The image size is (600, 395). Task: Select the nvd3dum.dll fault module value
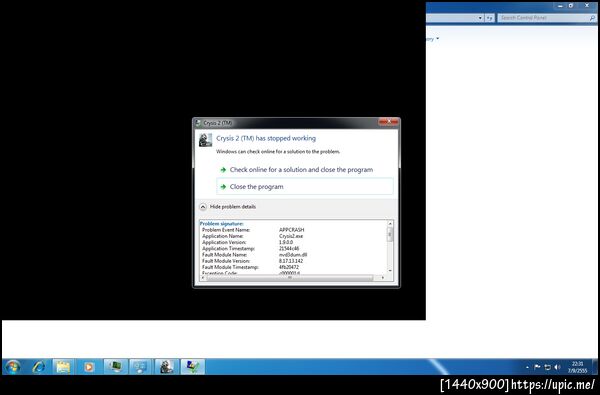[293, 255]
